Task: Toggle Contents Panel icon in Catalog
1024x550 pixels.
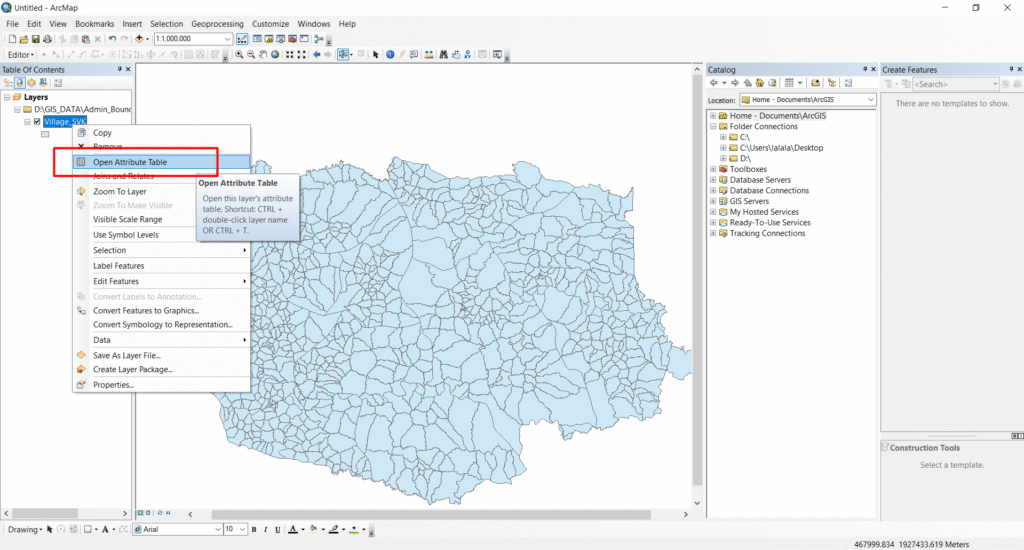Action: click(x=832, y=83)
